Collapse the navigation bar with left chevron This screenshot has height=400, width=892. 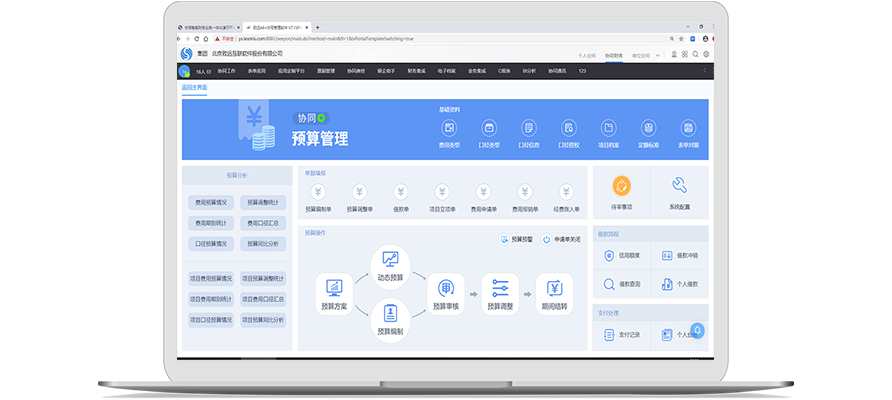point(705,71)
